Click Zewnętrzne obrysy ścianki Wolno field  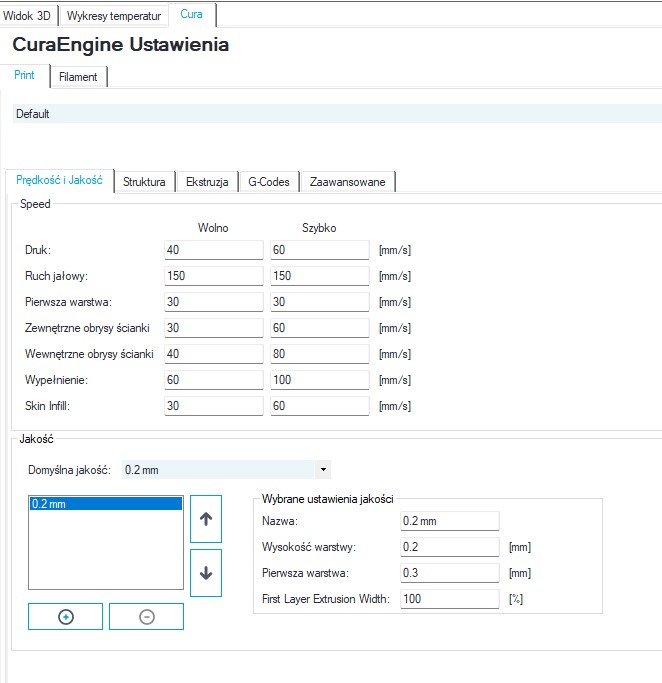[214, 328]
